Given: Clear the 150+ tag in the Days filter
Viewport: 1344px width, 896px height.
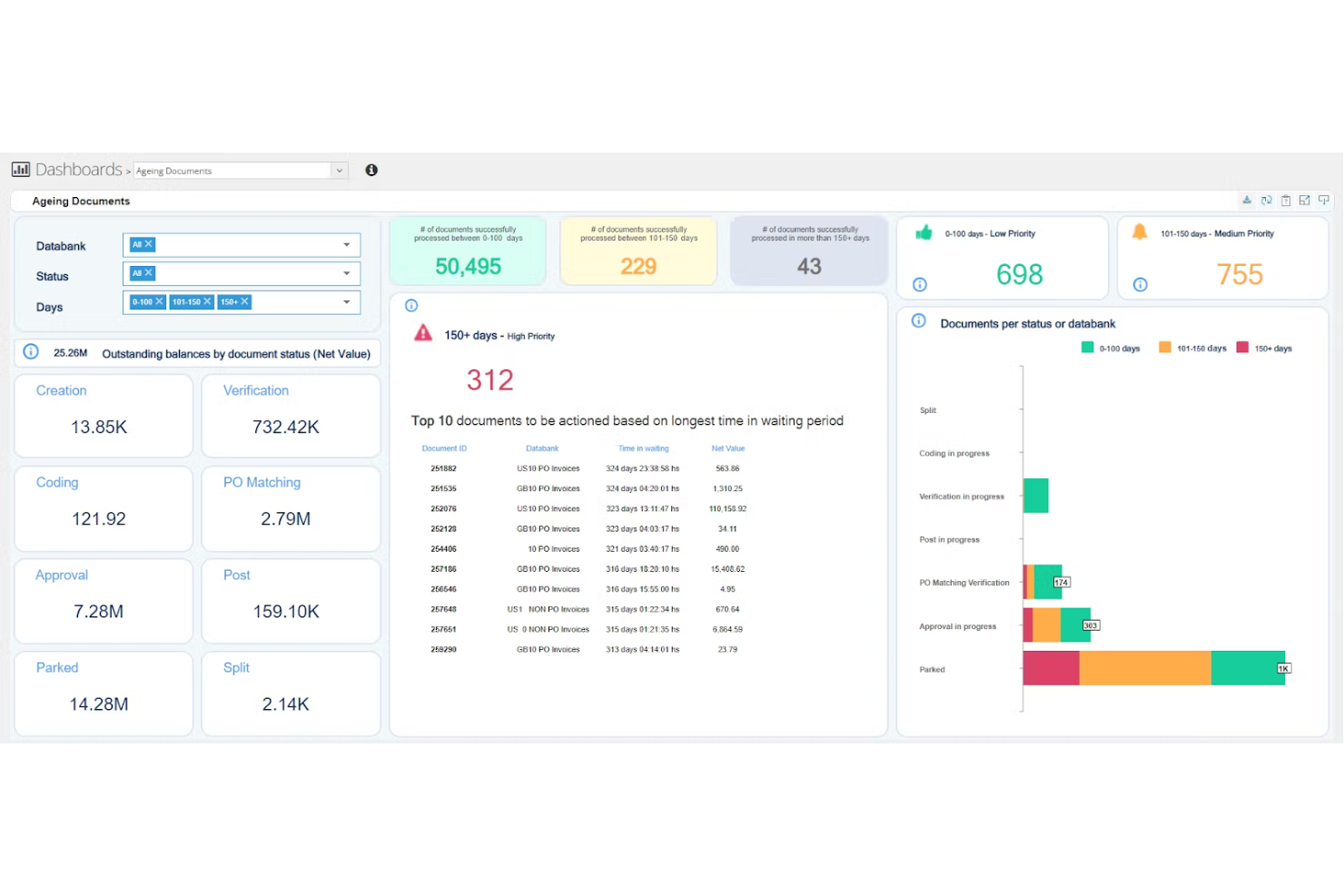Looking at the screenshot, I should (x=243, y=301).
